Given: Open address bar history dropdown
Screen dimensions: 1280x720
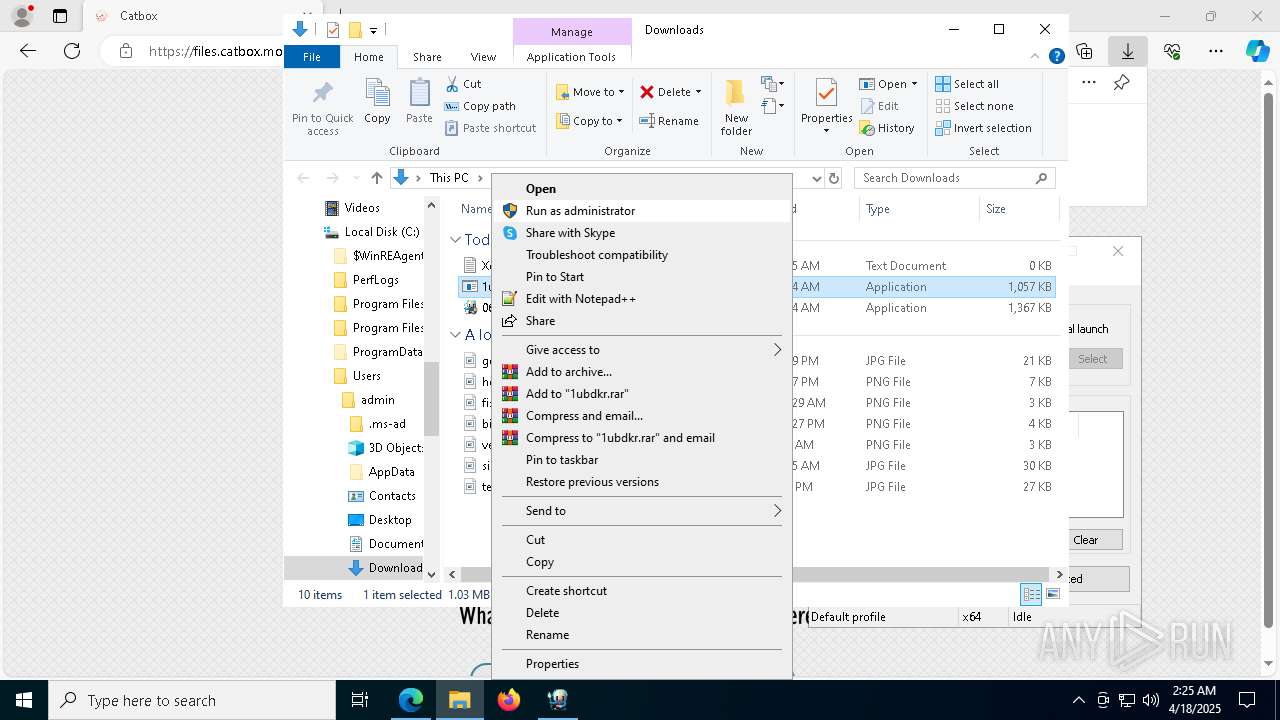Looking at the screenshot, I should click(817, 178).
